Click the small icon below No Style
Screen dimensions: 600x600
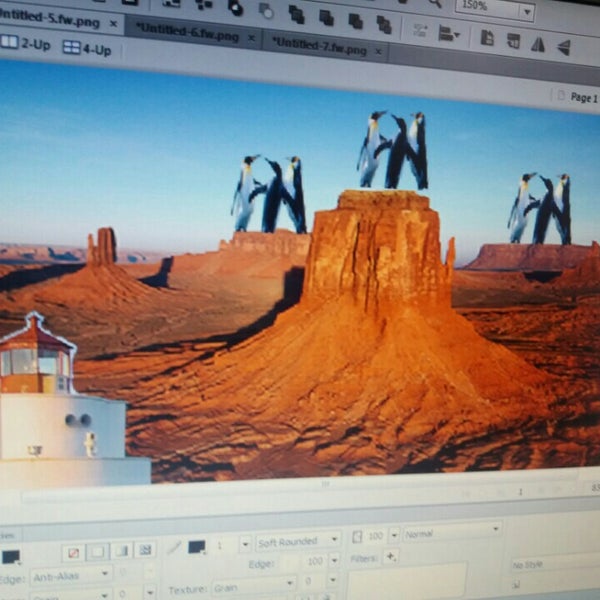(x=516, y=584)
